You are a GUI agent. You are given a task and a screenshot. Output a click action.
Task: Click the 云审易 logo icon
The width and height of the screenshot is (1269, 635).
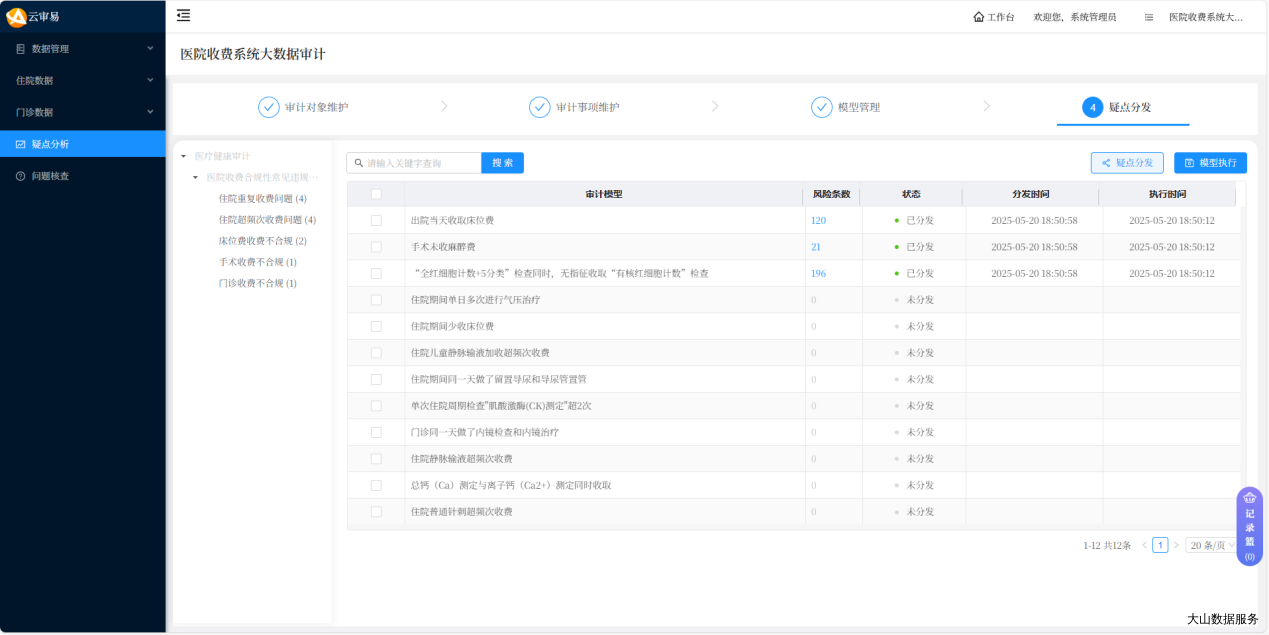pos(16,16)
